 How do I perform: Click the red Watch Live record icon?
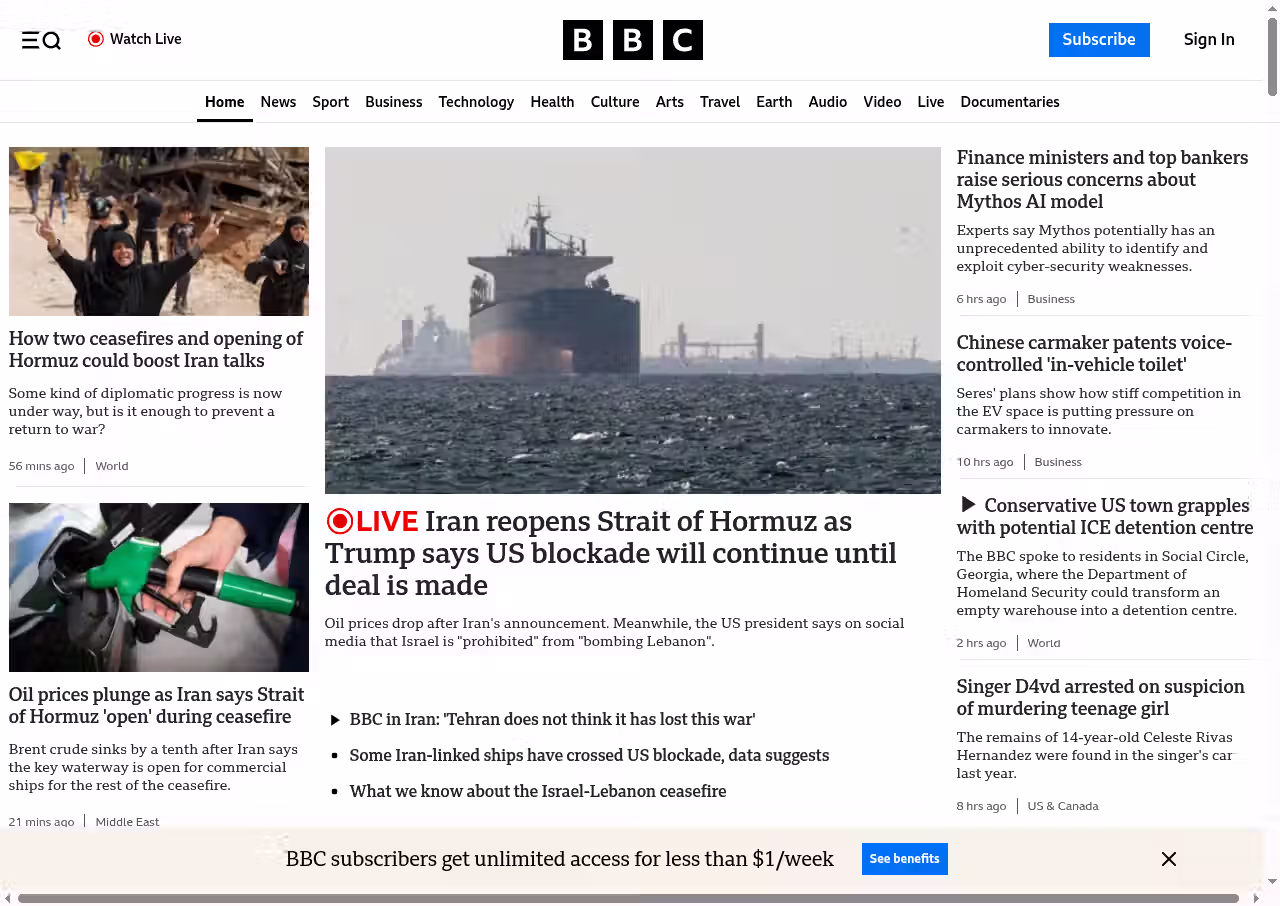(96, 39)
